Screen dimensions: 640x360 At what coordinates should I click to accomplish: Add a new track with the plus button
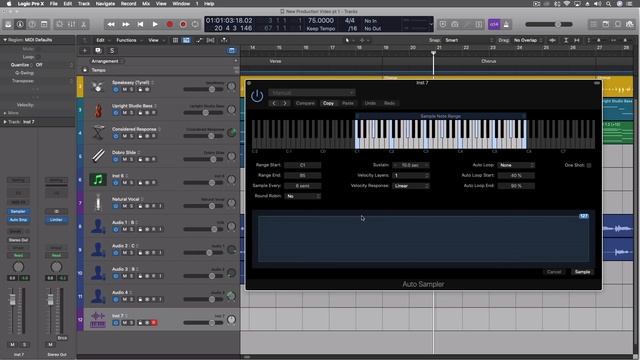(x=85, y=51)
